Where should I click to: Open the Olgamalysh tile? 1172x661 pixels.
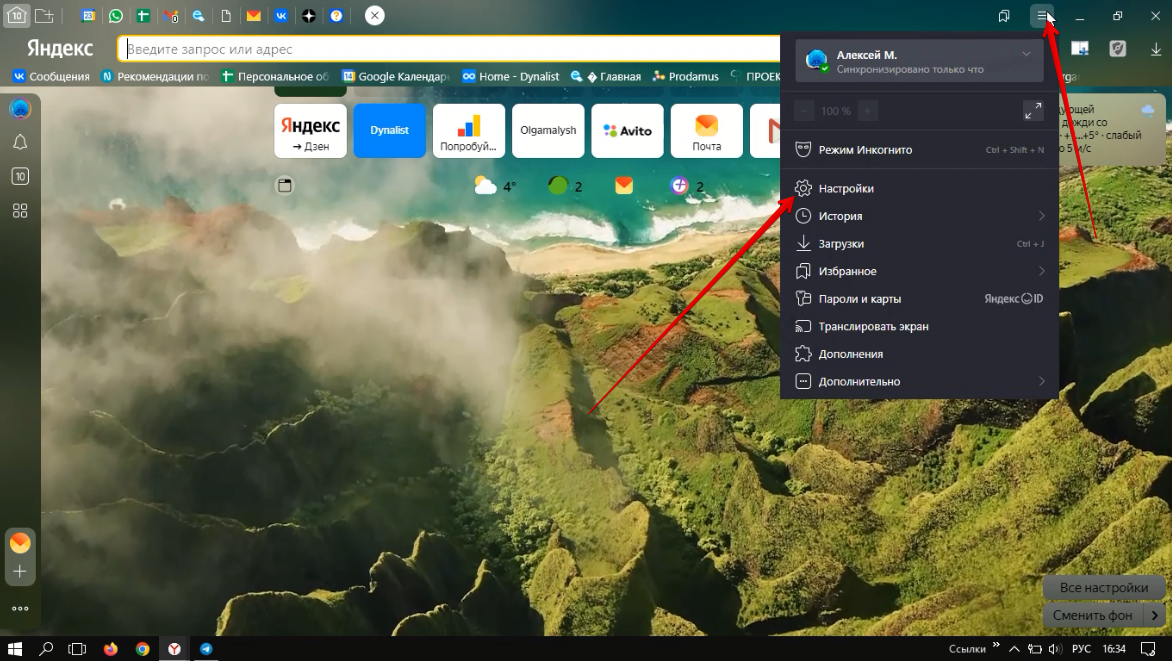click(548, 131)
